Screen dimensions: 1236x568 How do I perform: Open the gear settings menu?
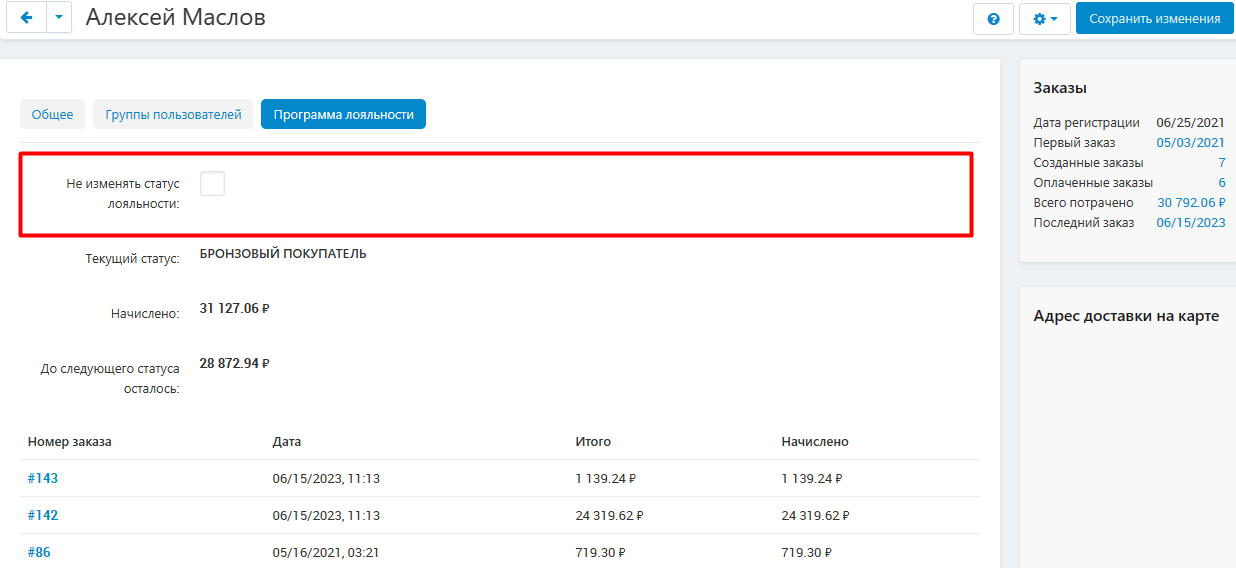point(1045,19)
